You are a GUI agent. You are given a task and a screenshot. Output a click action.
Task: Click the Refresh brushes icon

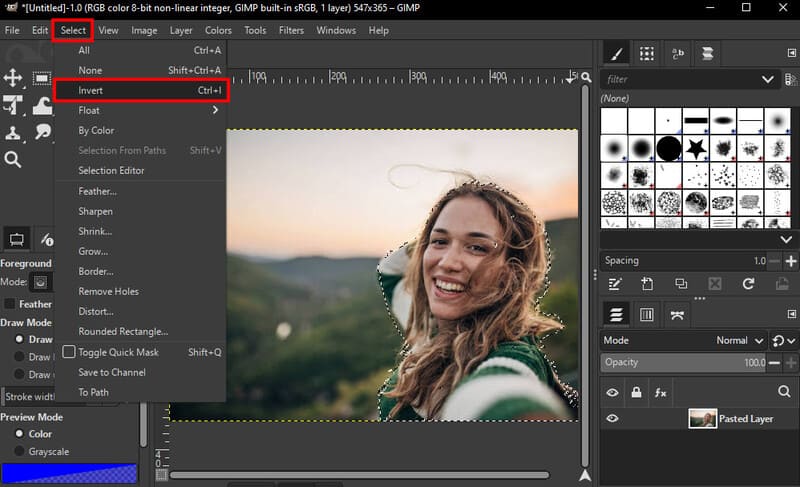pyautogui.click(x=748, y=284)
